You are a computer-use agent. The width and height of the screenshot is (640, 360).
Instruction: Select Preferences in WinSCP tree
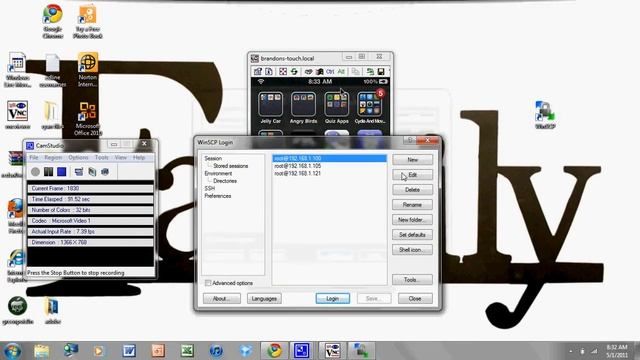[x=218, y=196]
